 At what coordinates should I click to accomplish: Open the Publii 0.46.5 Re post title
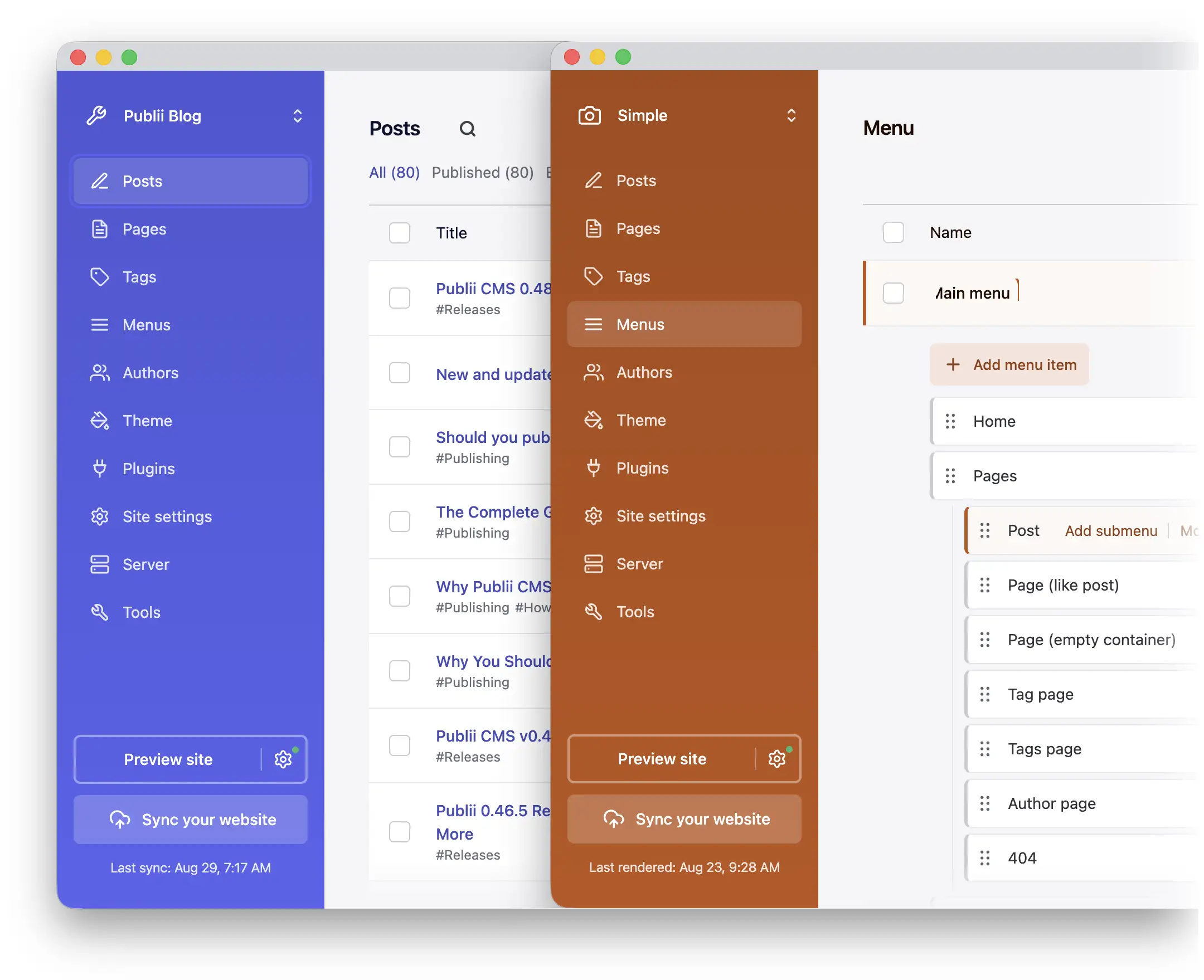pyautogui.click(x=492, y=822)
